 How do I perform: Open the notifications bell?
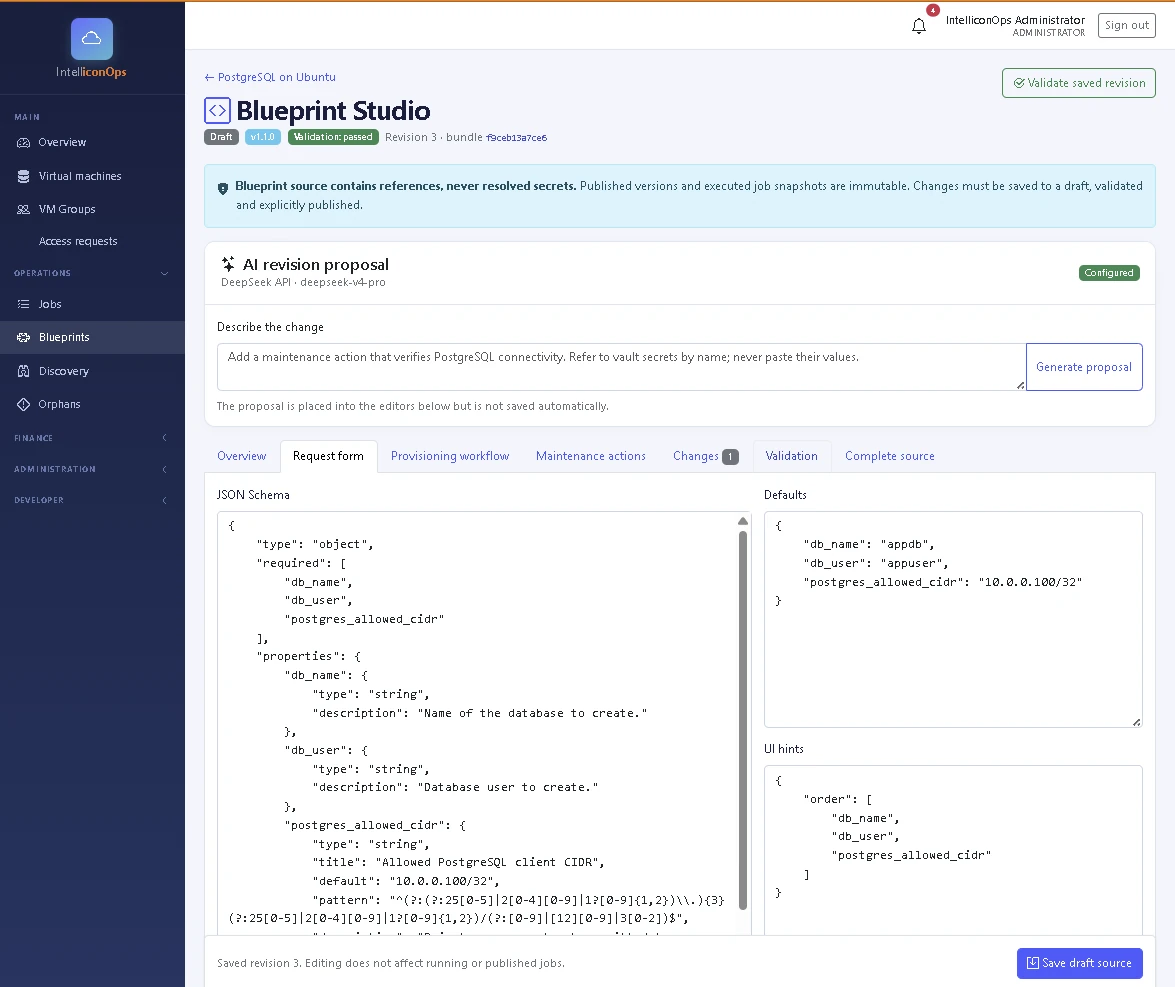coord(919,26)
